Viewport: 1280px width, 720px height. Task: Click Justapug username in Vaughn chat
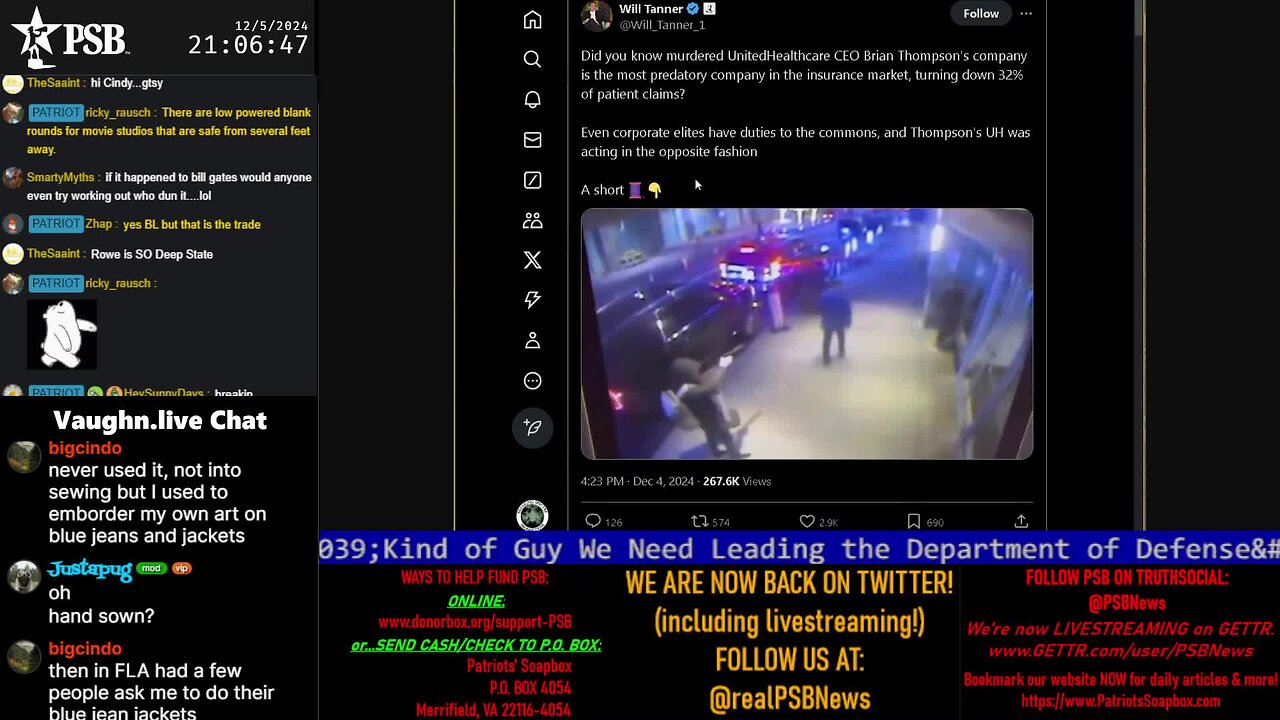point(90,570)
